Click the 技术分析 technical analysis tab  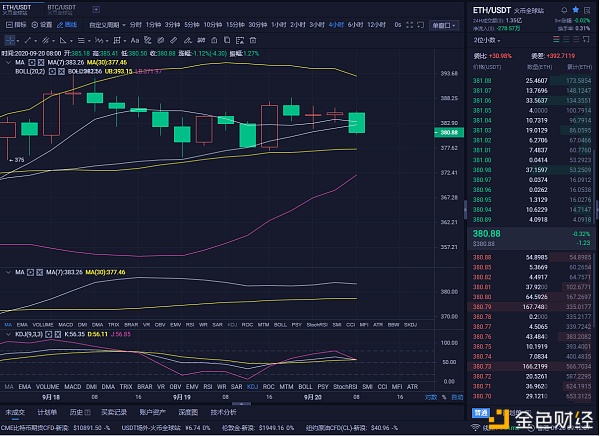pyautogui.click(x=223, y=411)
